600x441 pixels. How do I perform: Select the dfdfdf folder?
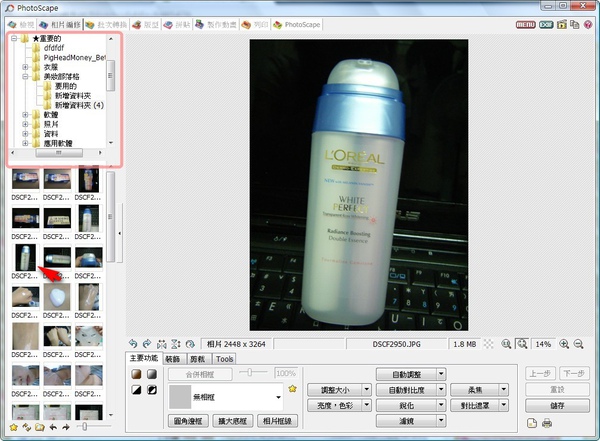(x=54, y=48)
